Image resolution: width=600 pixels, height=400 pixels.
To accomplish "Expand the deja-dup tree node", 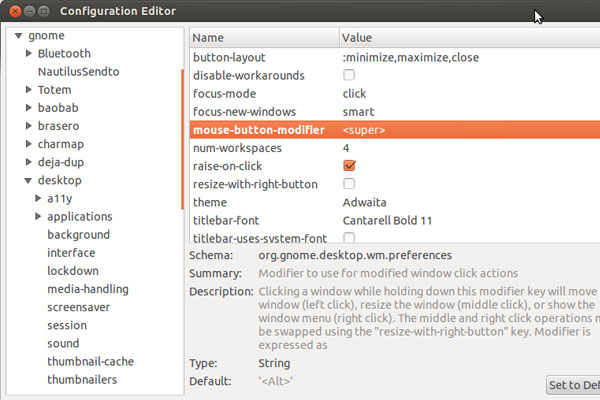I will tap(29, 162).
